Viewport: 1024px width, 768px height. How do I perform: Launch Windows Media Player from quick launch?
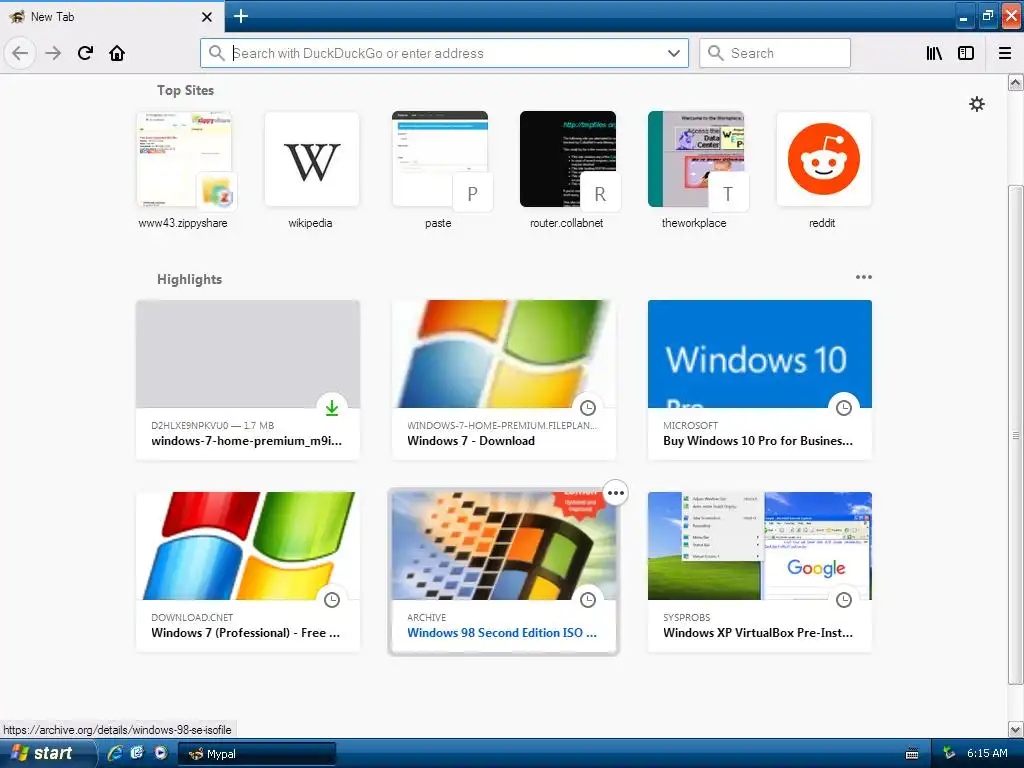coord(160,753)
